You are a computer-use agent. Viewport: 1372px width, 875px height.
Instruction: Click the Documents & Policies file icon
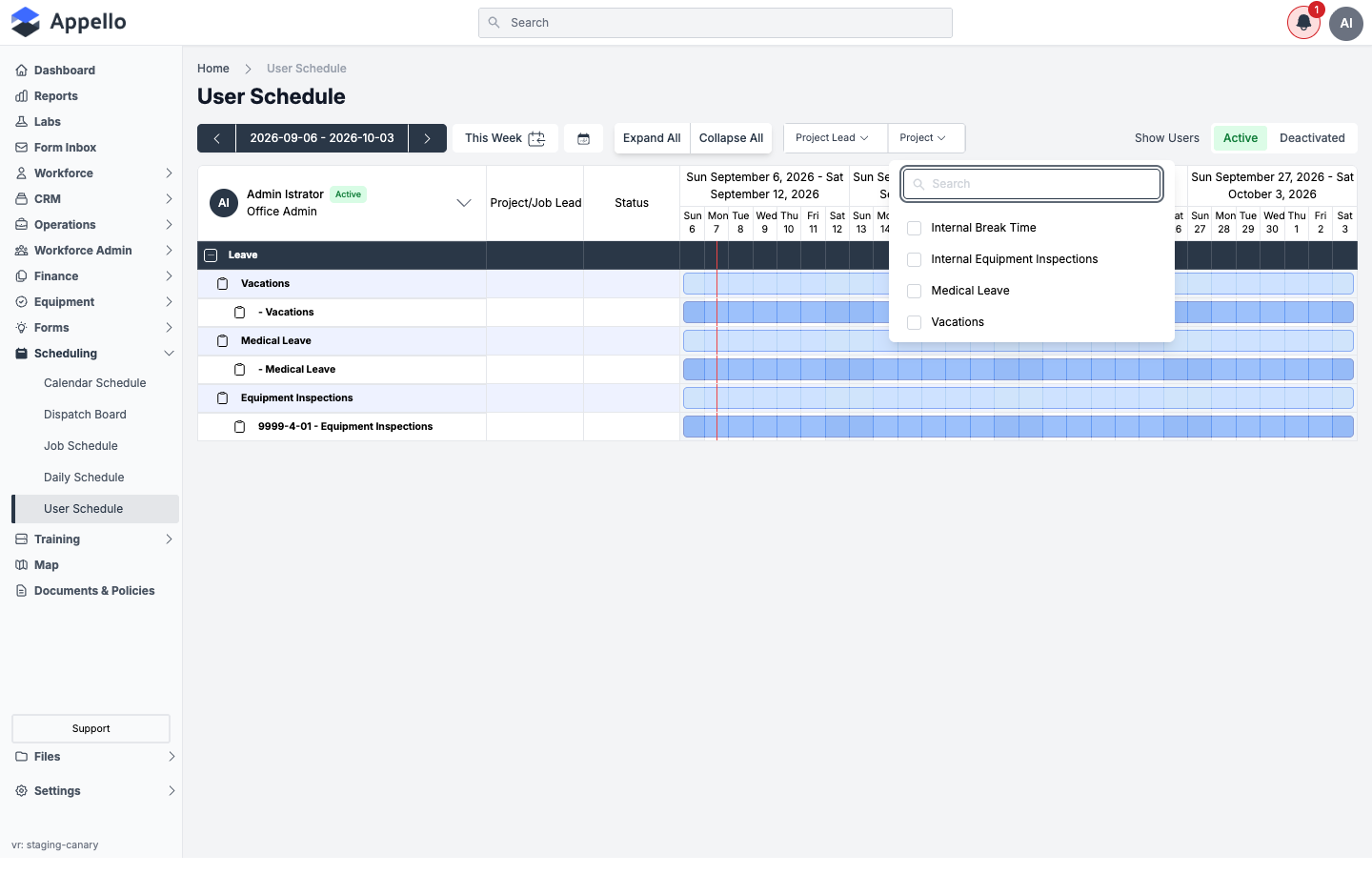tap(21, 591)
